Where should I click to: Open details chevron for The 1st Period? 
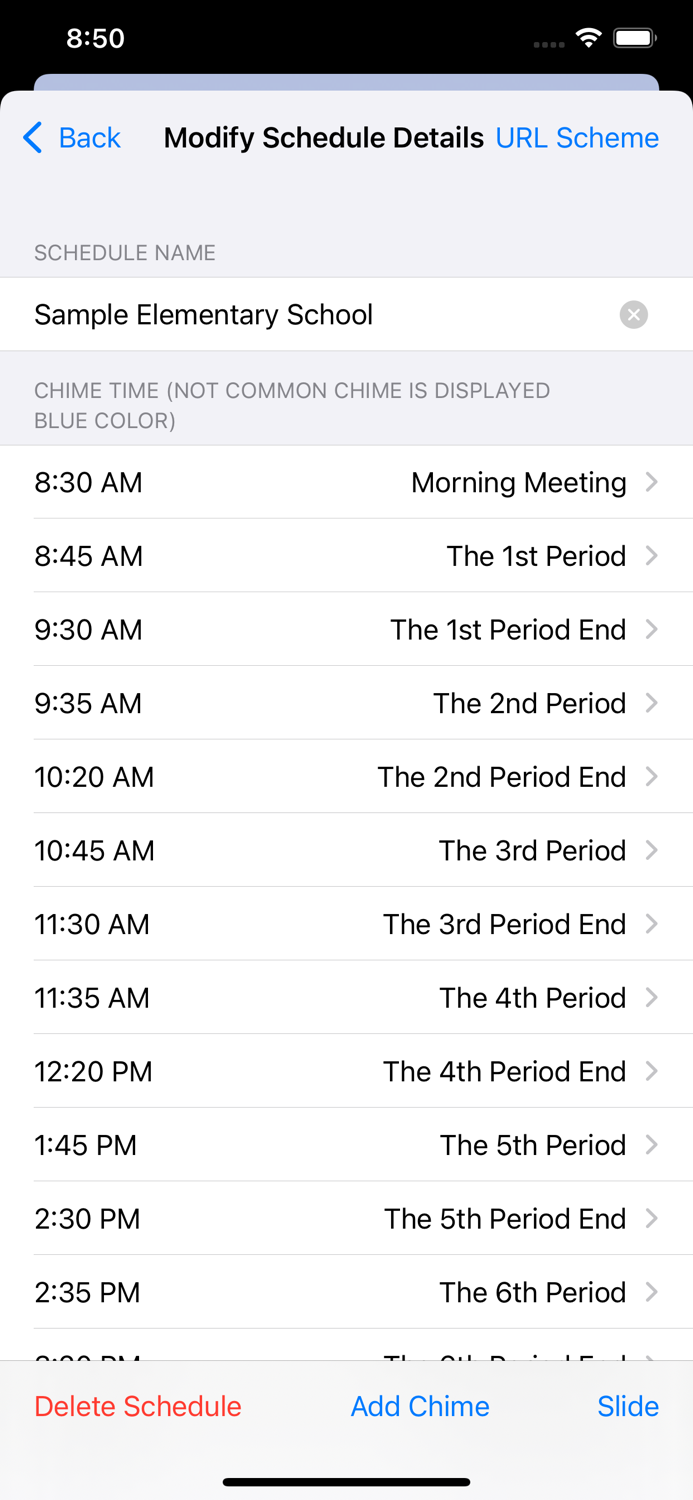click(x=652, y=556)
